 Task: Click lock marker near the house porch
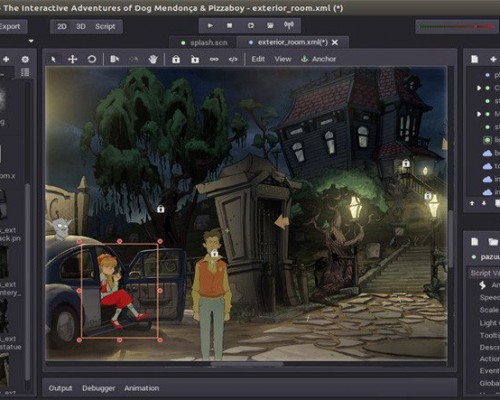(406, 163)
